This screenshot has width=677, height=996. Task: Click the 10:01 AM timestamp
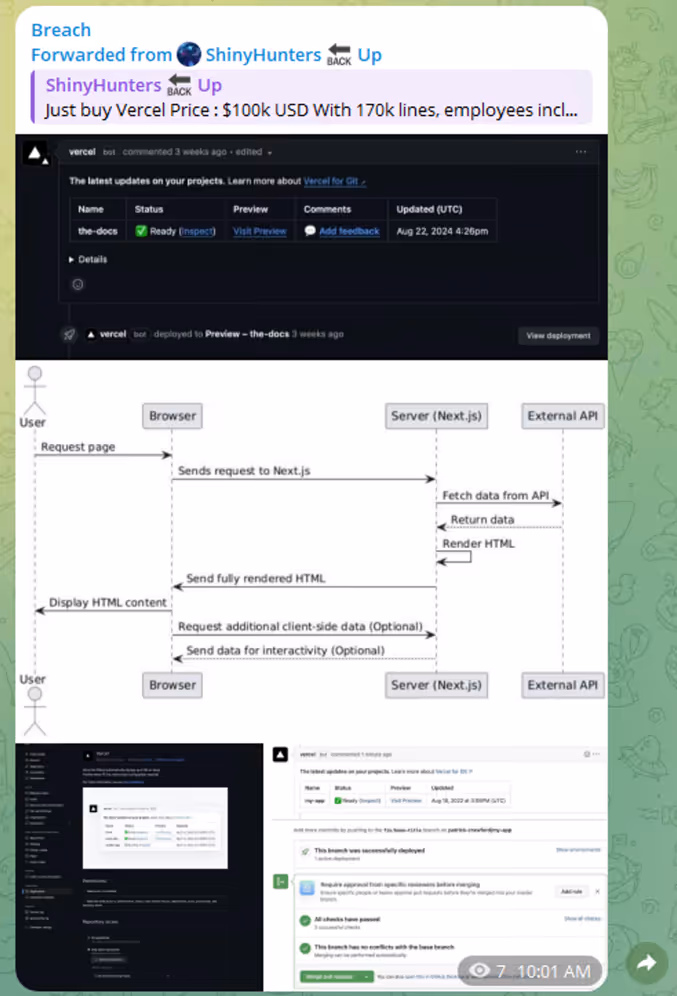pos(554,971)
